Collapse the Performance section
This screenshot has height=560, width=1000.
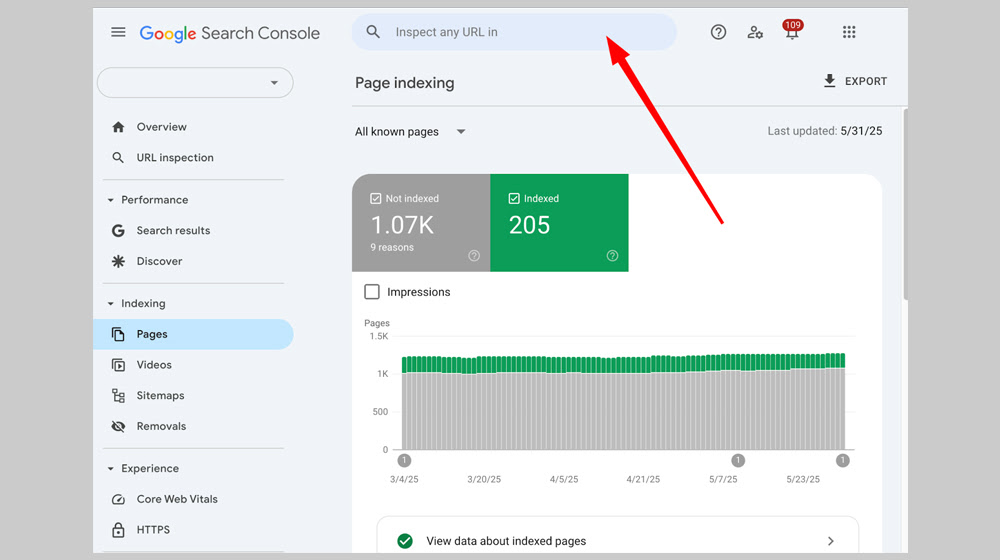(x=110, y=200)
